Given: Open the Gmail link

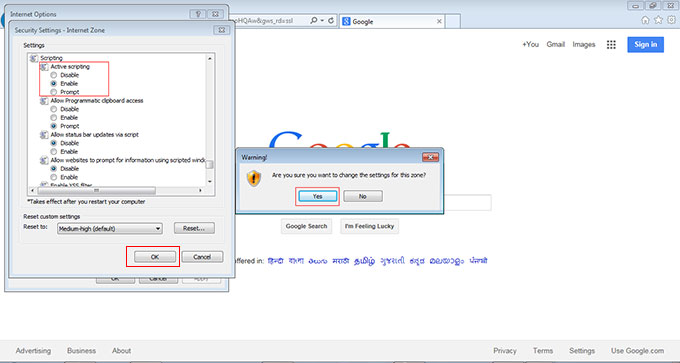Looking at the screenshot, I should [x=556, y=45].
